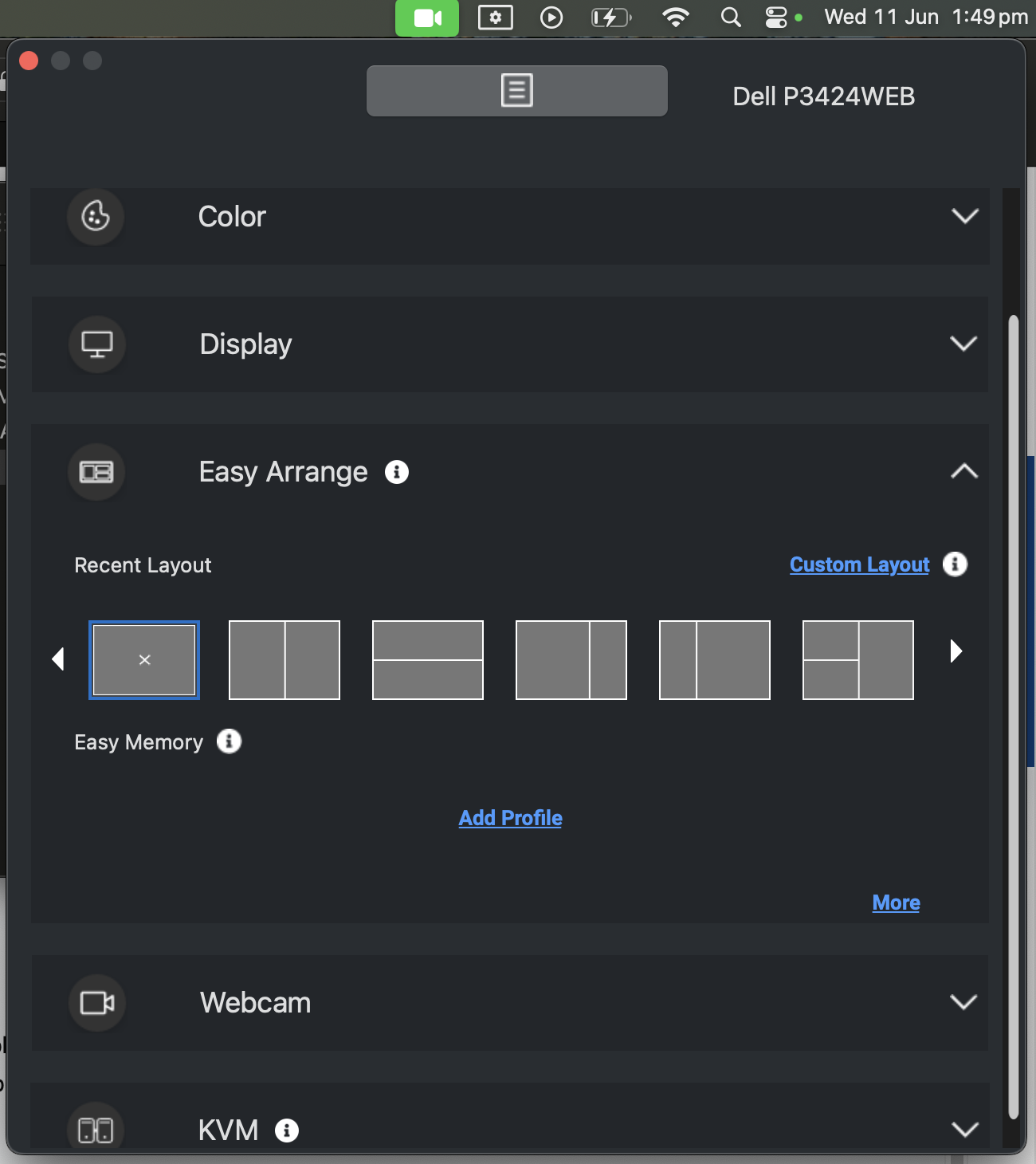This screenshot has height=1164, width=1036.
Task: Select the two equal vertical columns layout
Action: [x=285, y=660]
